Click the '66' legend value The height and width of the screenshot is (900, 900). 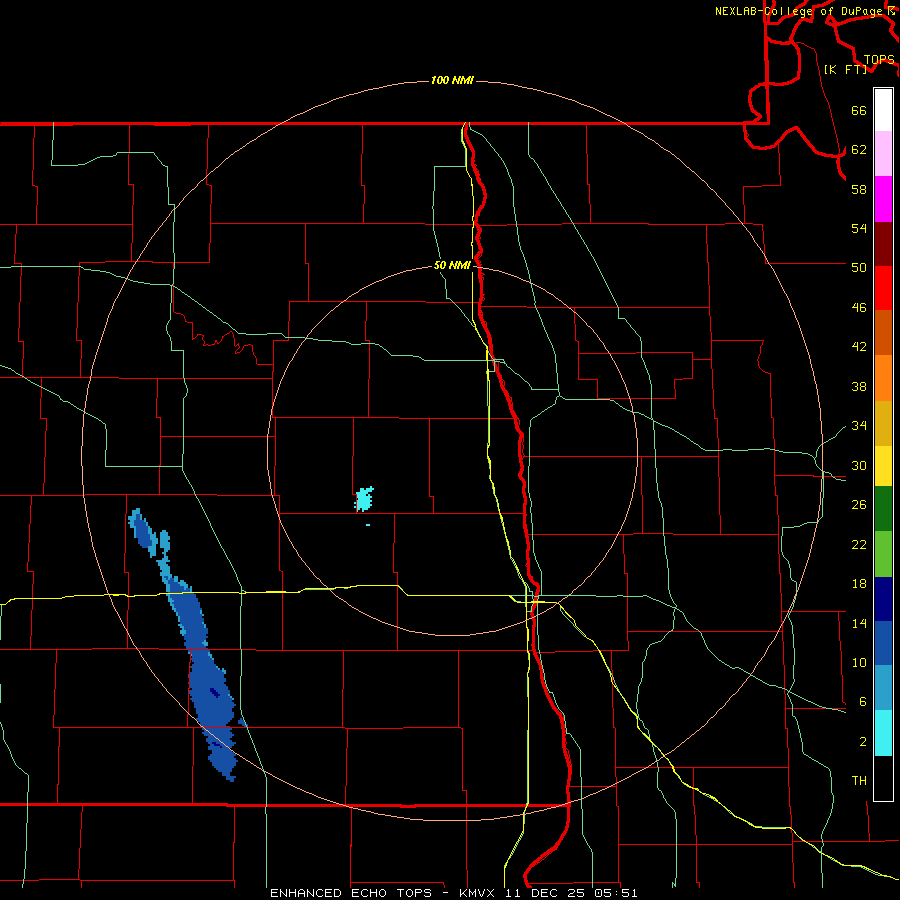pos(859,111)
